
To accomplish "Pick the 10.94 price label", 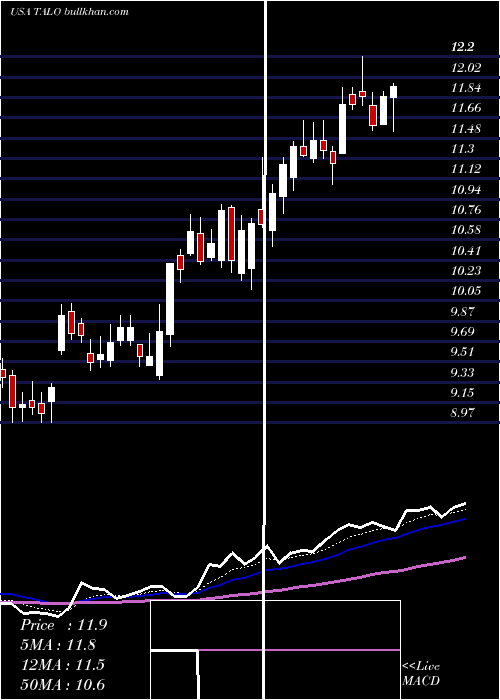I will pos(466,189).
